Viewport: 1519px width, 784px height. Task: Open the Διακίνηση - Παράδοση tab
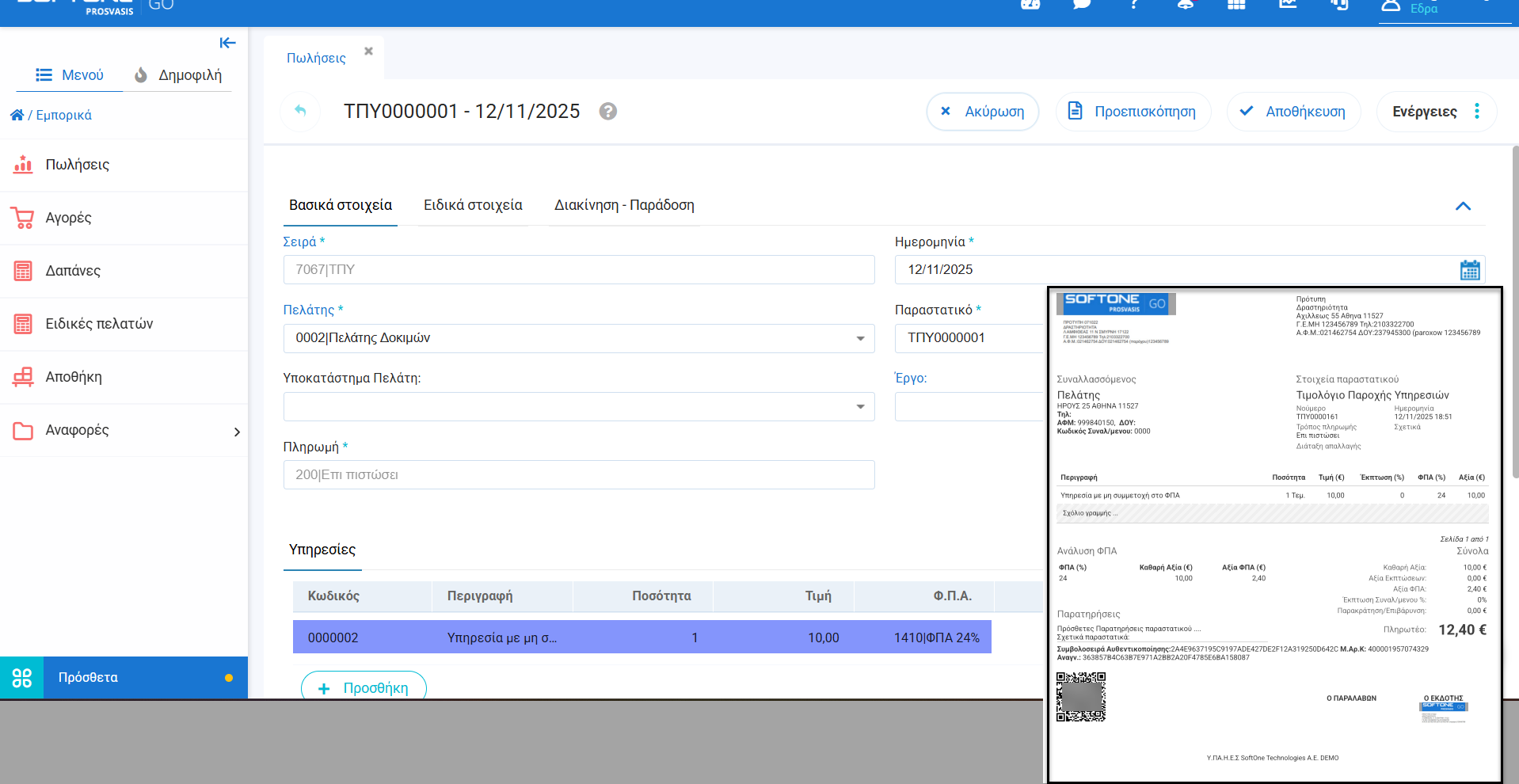tap(623, 205)
